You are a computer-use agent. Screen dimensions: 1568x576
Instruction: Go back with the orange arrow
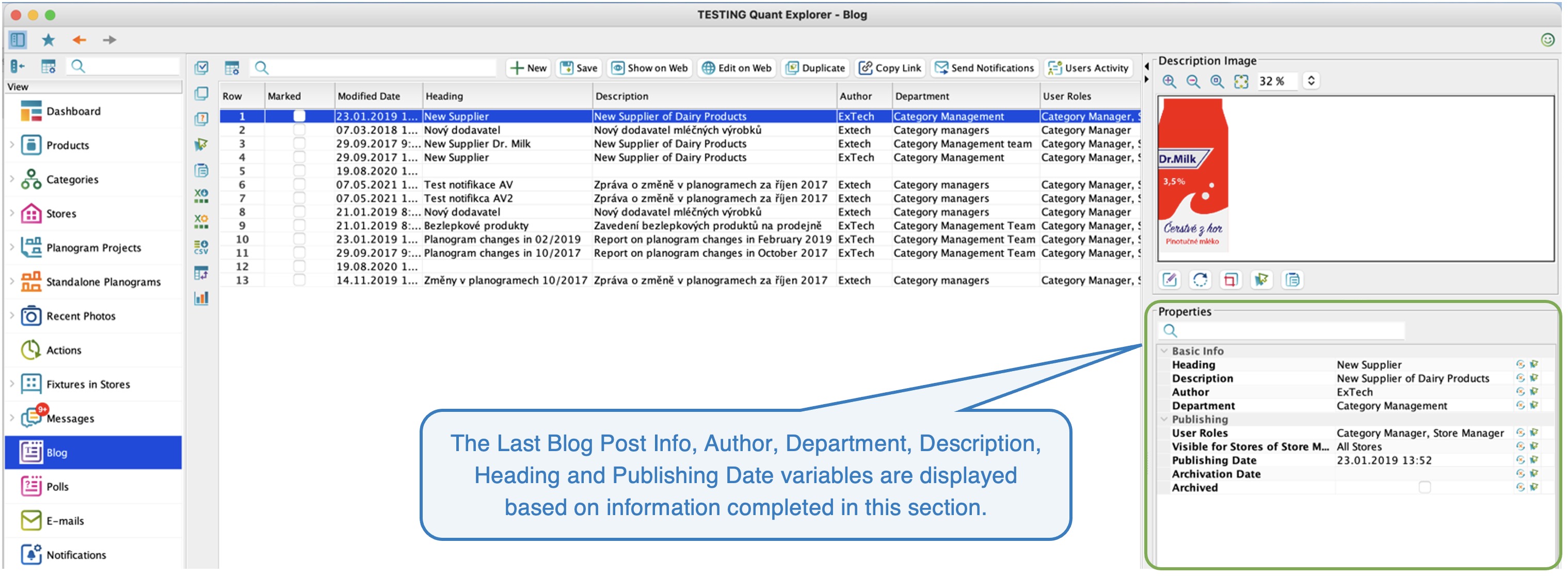pos(79,40)
